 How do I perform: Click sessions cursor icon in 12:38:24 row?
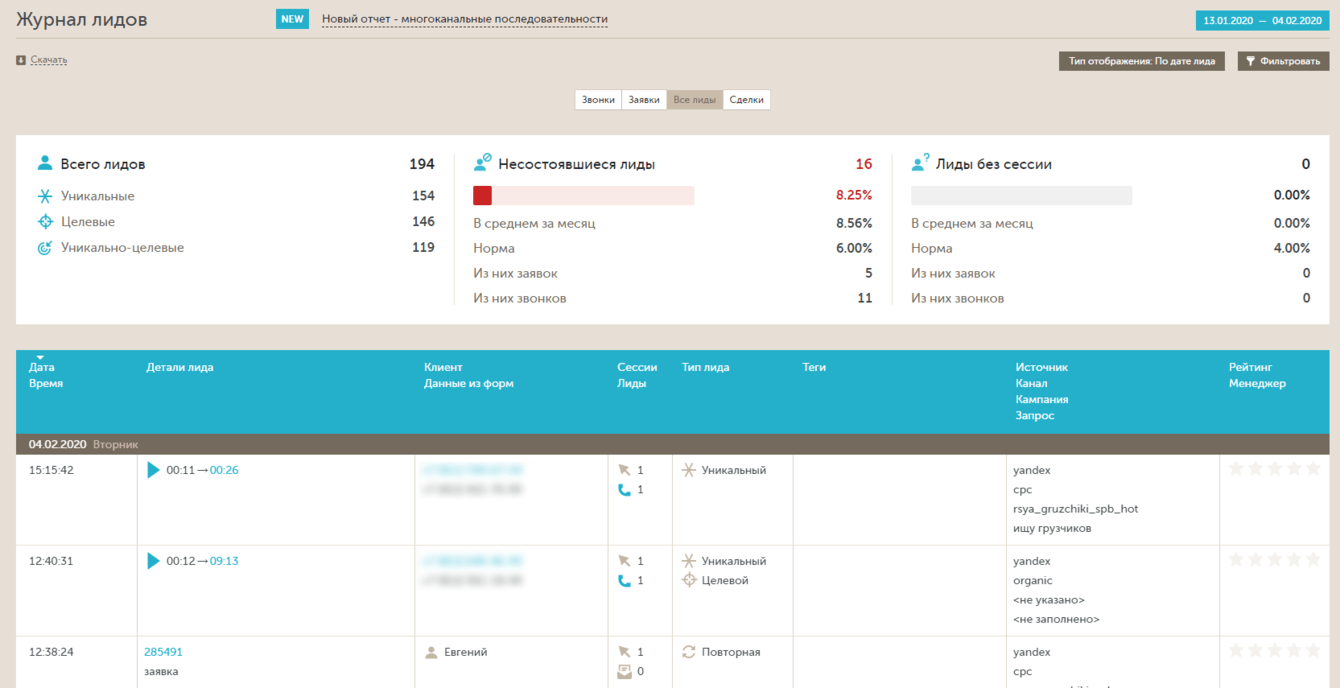pos(624,652)
